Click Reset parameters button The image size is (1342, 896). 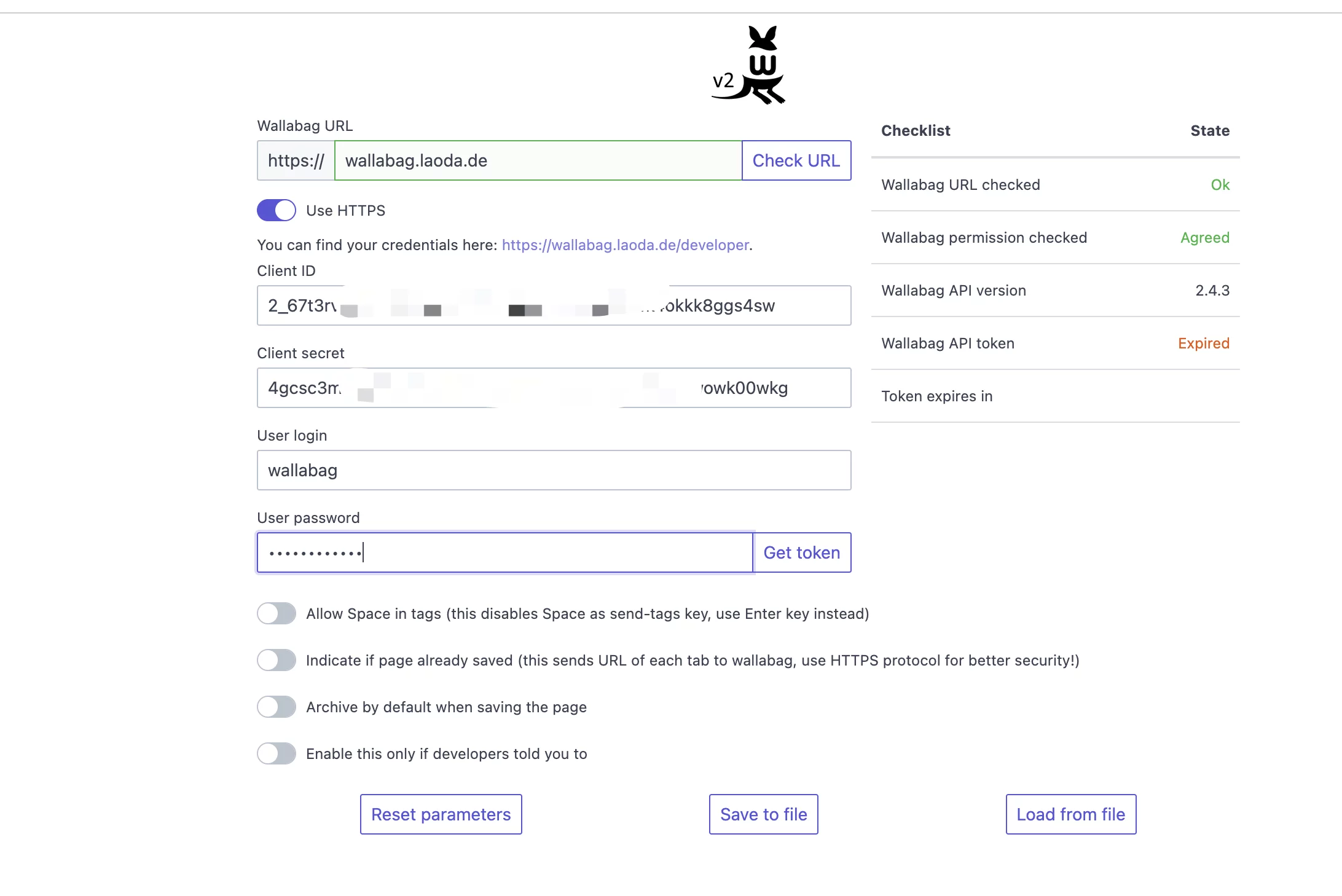tap(441, 814)
